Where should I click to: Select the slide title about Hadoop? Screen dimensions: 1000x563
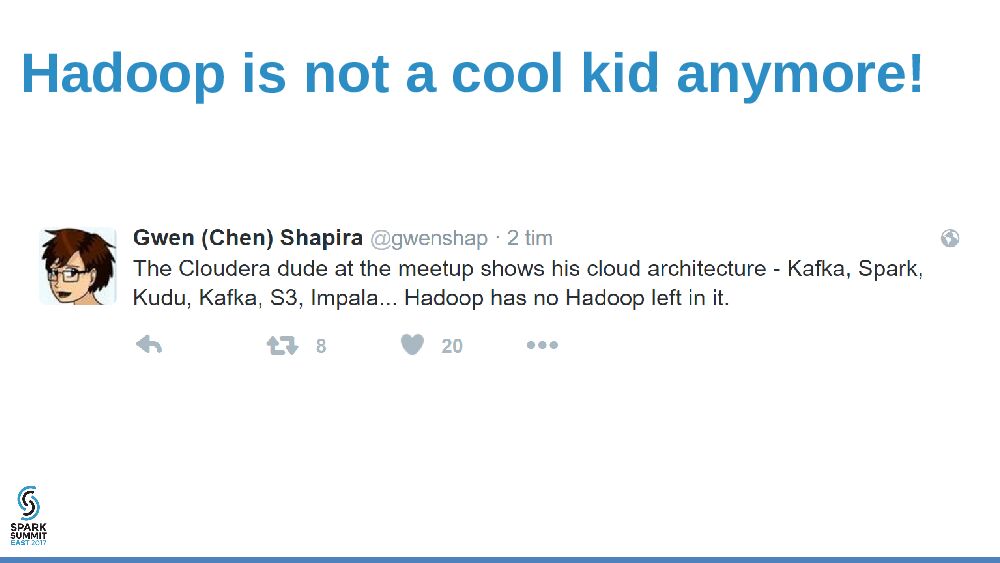point(472,73)
